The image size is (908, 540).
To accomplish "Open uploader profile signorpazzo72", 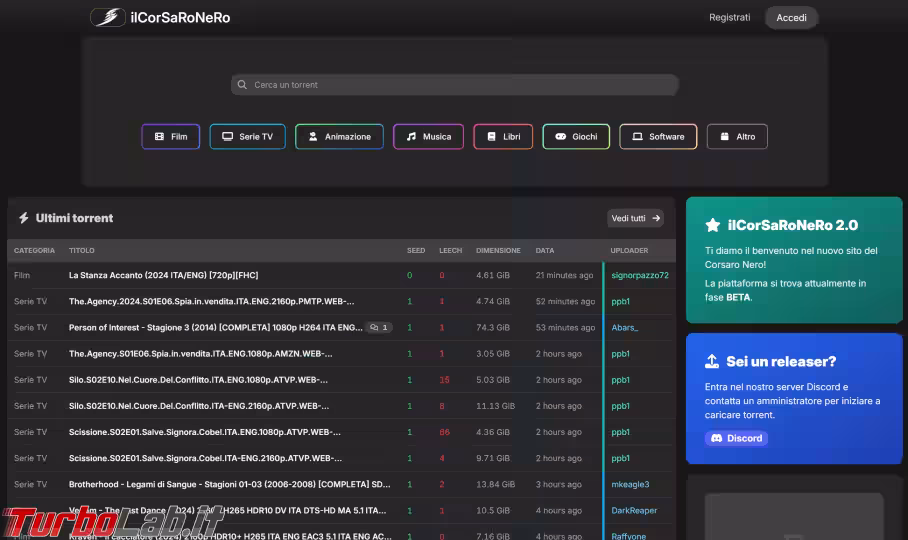I will (x=640, y=275).
